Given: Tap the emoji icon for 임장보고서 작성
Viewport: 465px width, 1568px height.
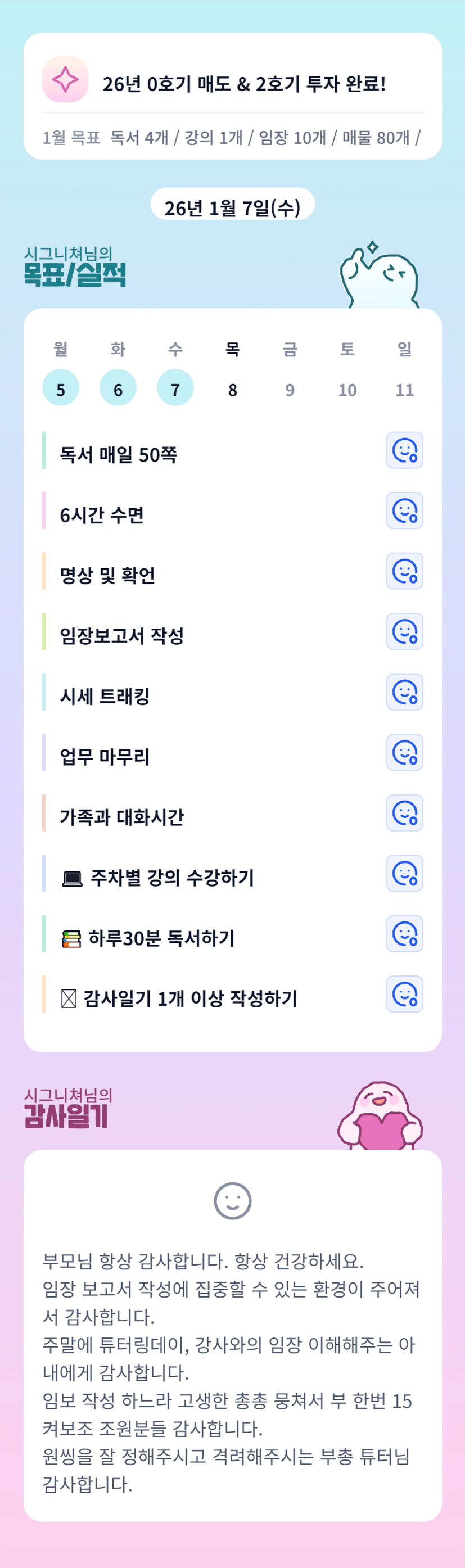Looking at the screenshot, I should [x=404, y=631].
